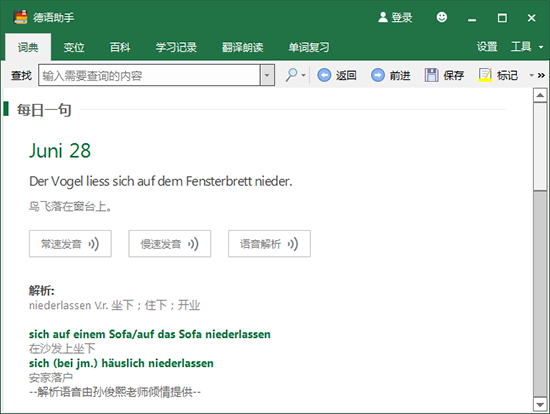Viewport: 550px width, 414px height.
Task: Expand the search input history dropdown
Action: tap(267, 75)
